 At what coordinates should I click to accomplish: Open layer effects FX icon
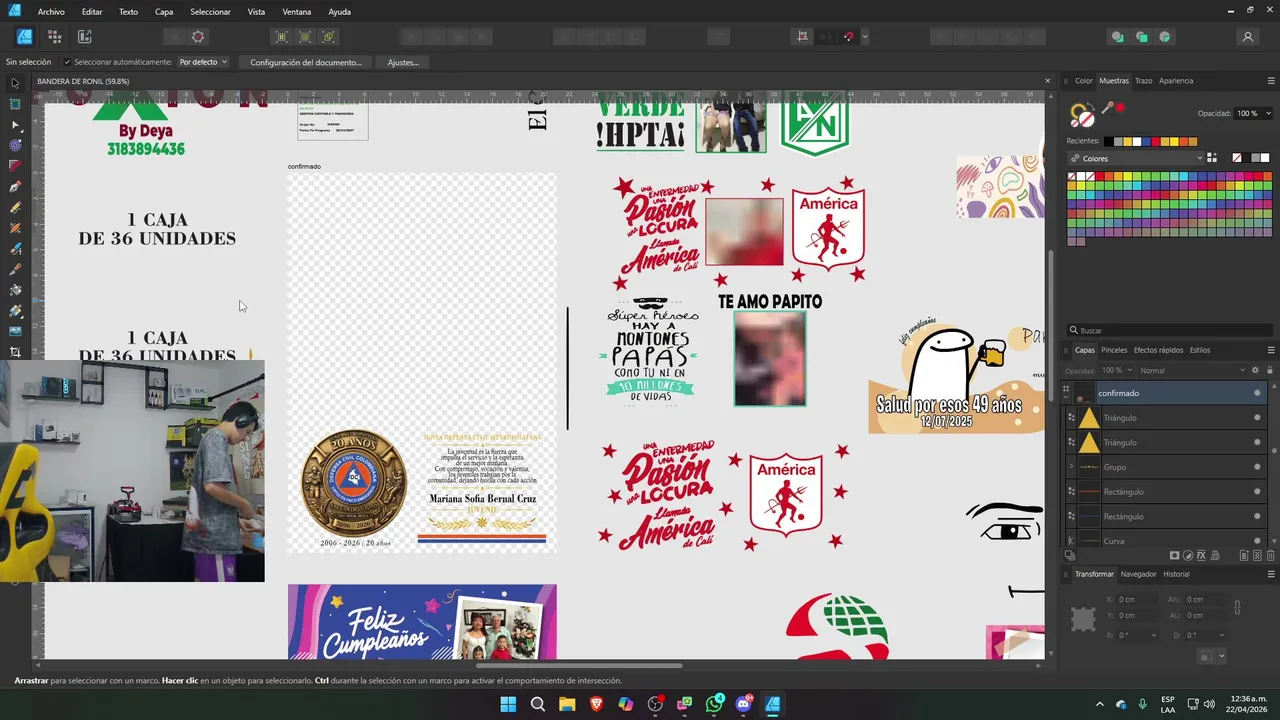click(x=1201, y=556)
